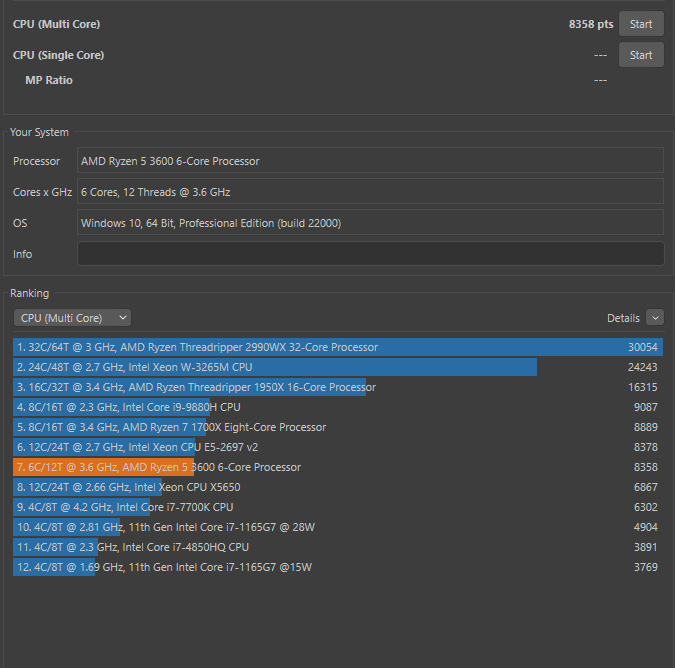Select ranking row 3, Threadripper 1950X
The height and width of the screenshot is (668, 675).
tap(338, 387)
